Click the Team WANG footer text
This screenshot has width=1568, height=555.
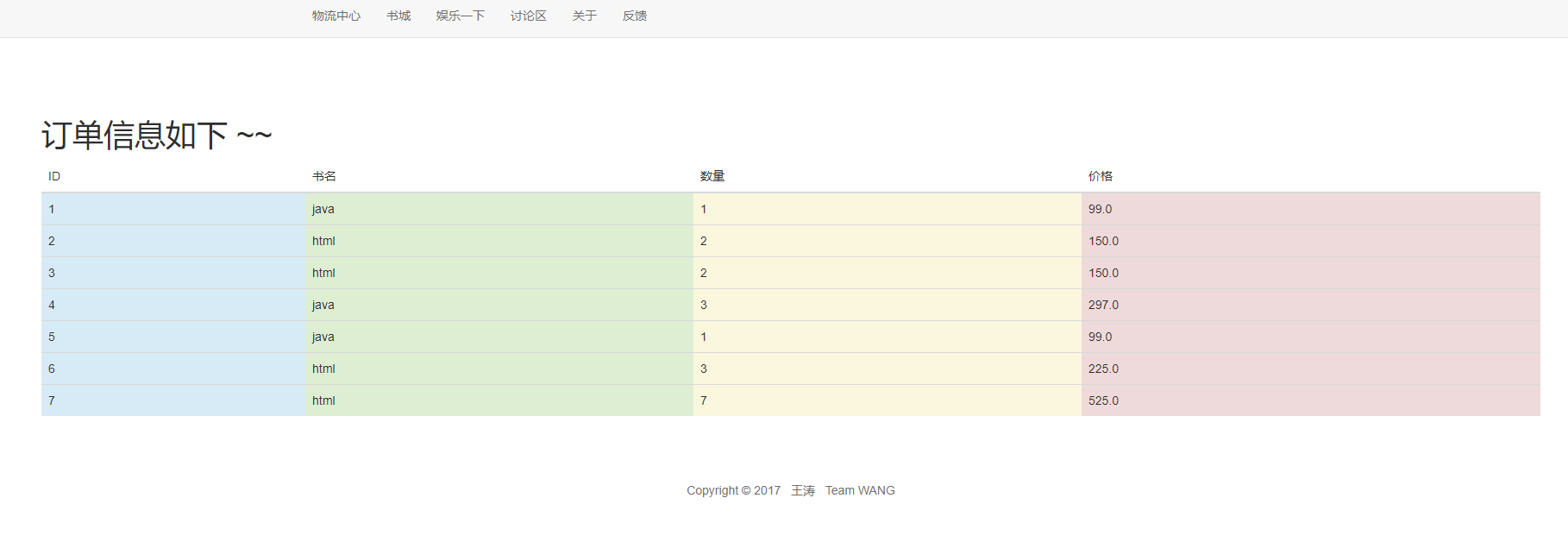click(860, 490)
